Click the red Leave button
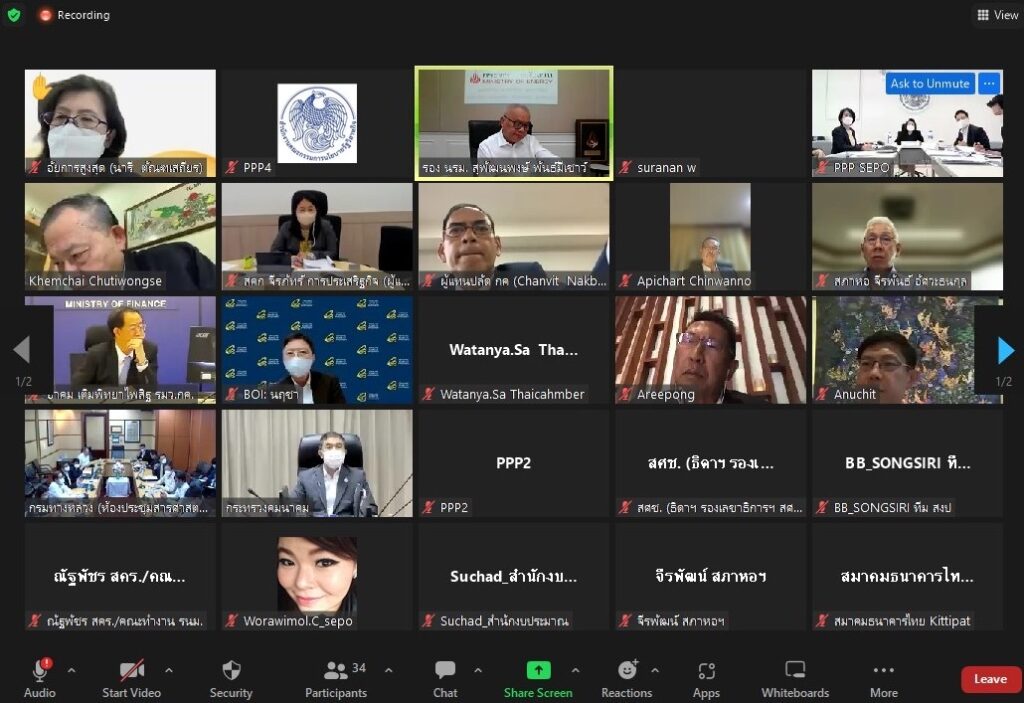 (x=990, y=679)
